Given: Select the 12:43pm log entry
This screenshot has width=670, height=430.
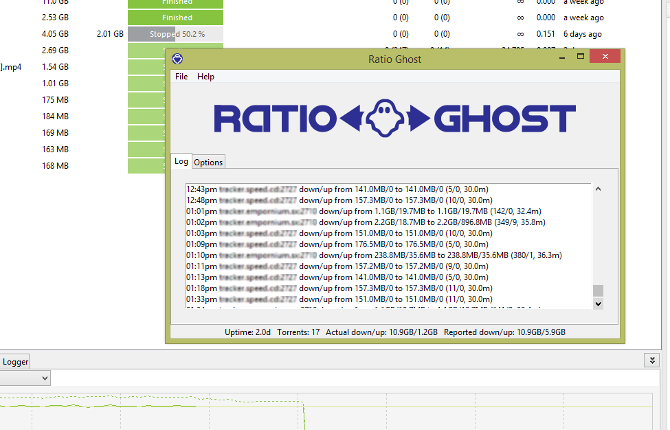Looking at the screenshot, I should click(337, 189).
